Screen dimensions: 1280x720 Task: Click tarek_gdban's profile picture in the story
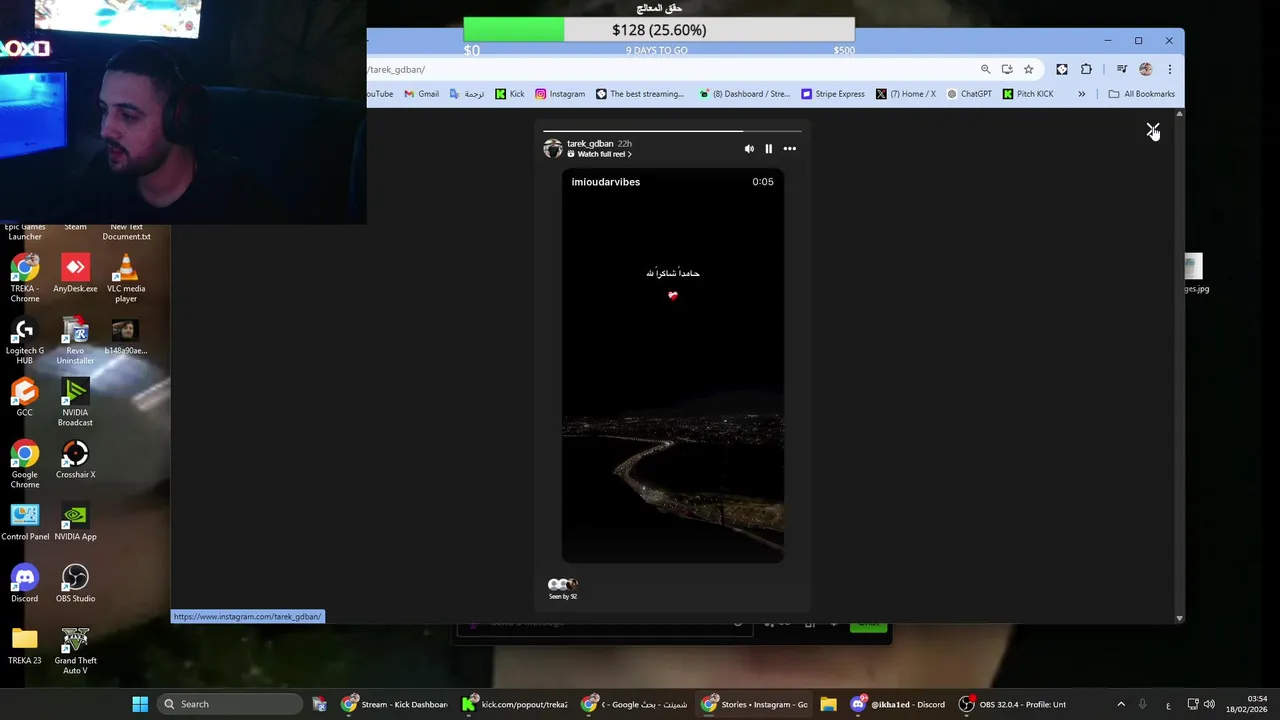[x=552, y=148]
